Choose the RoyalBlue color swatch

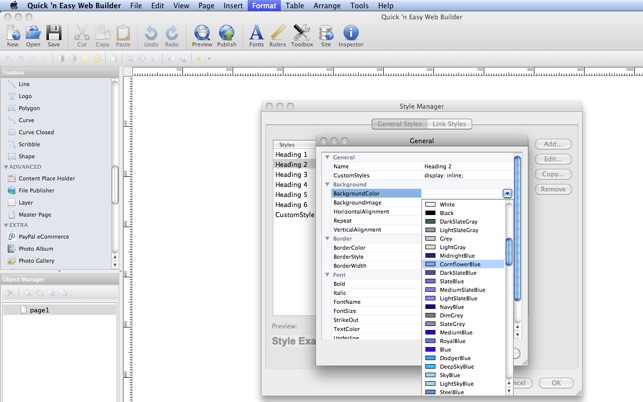click(452, 341)
